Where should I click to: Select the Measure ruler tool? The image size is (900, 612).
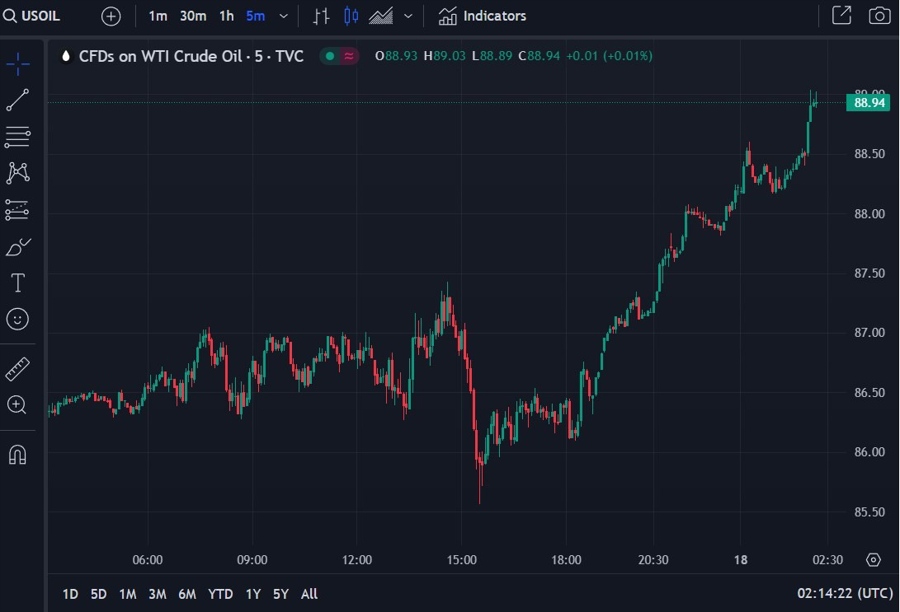click(18, 368)
